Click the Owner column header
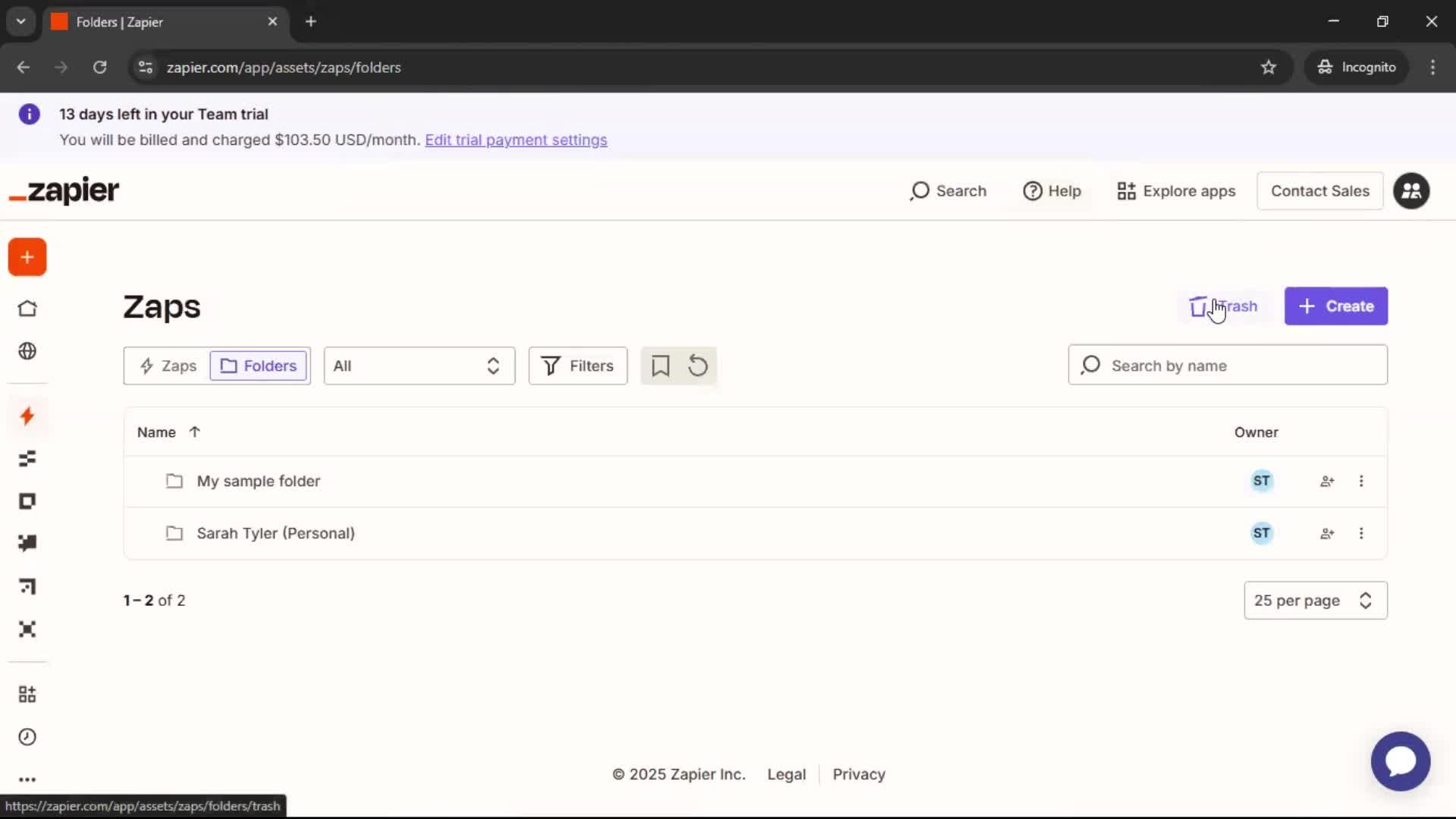The width and height of the screenshot is (1456, 819). pyautogui.click(x=1256, y=432)
